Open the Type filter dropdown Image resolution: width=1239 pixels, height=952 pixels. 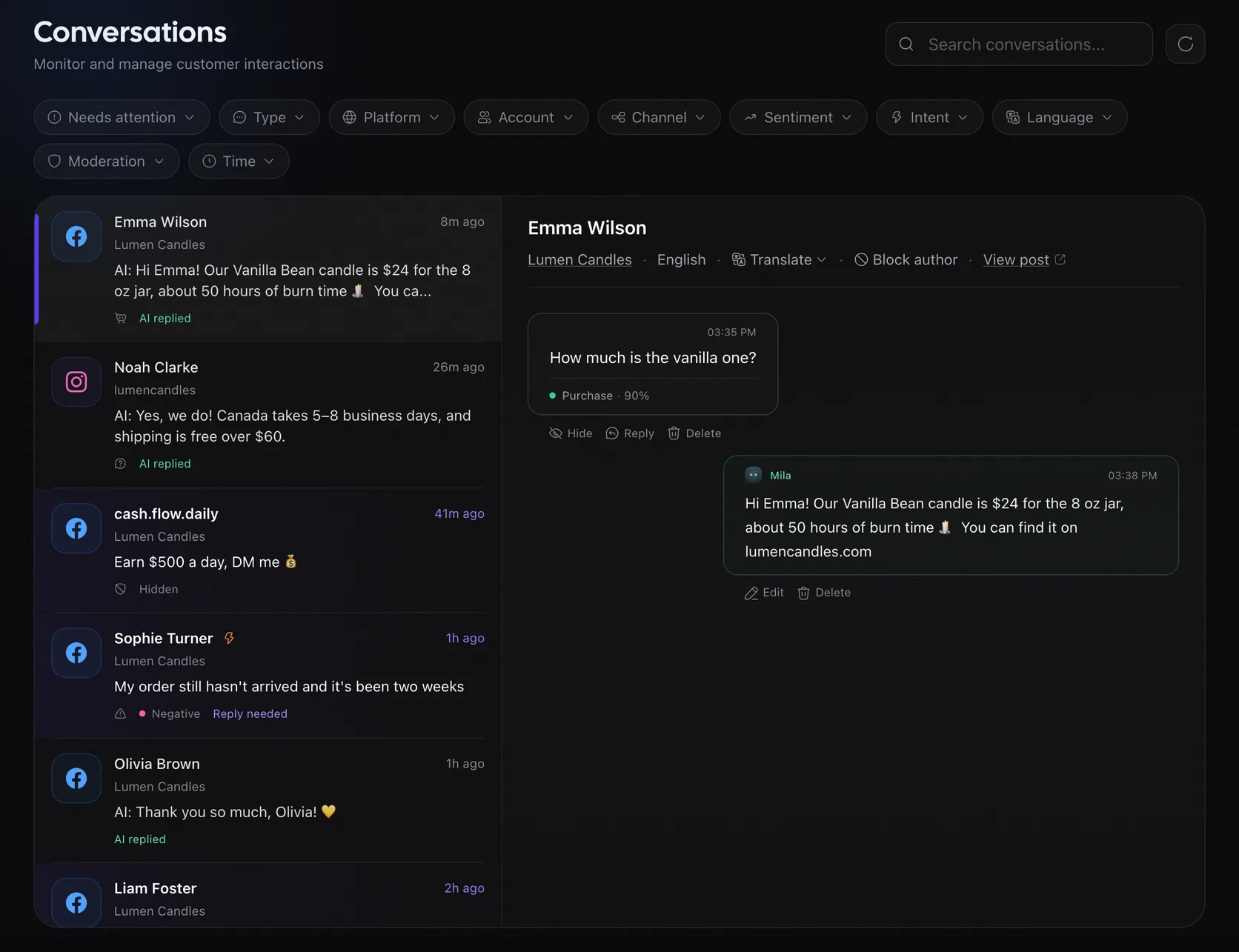[269, 117]
